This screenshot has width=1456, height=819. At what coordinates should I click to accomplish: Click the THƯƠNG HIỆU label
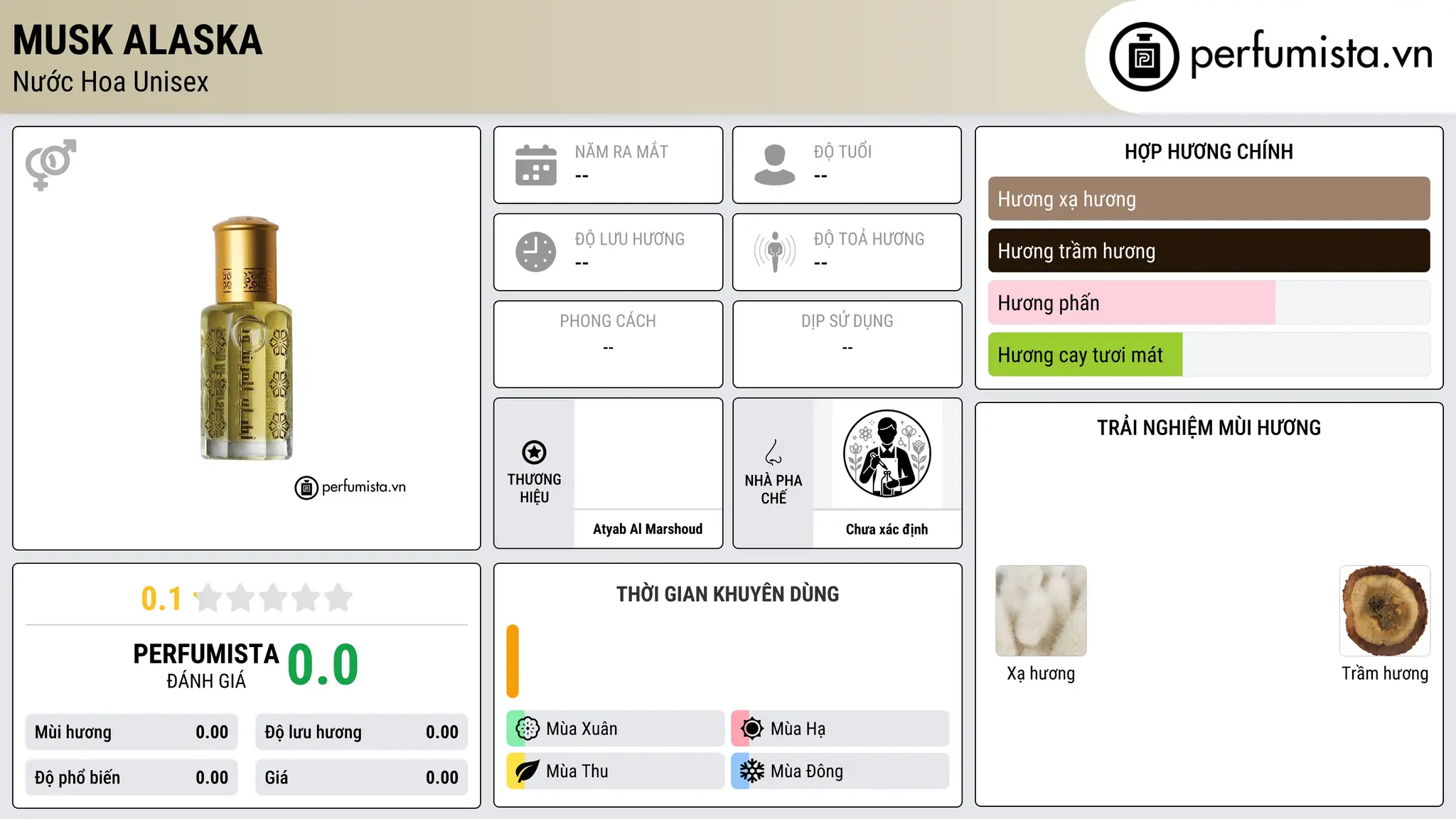534,488
